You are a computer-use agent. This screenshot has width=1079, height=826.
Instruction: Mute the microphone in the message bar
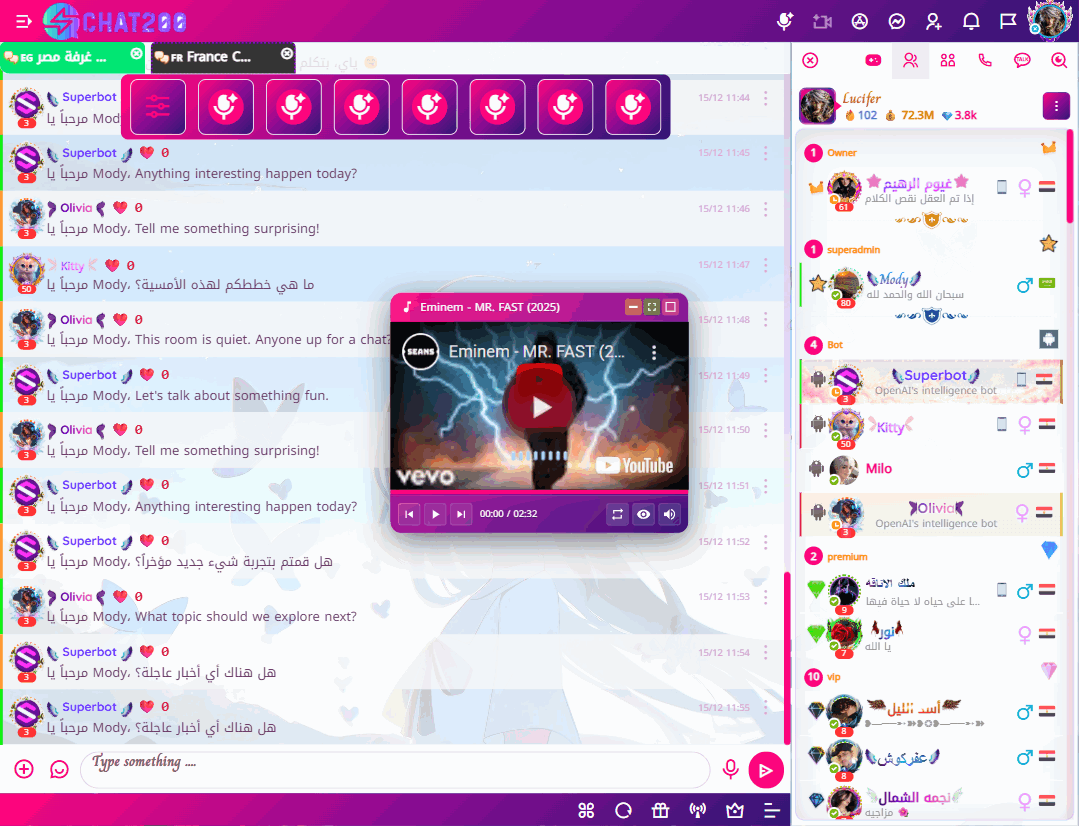click(x=731, y=769)
